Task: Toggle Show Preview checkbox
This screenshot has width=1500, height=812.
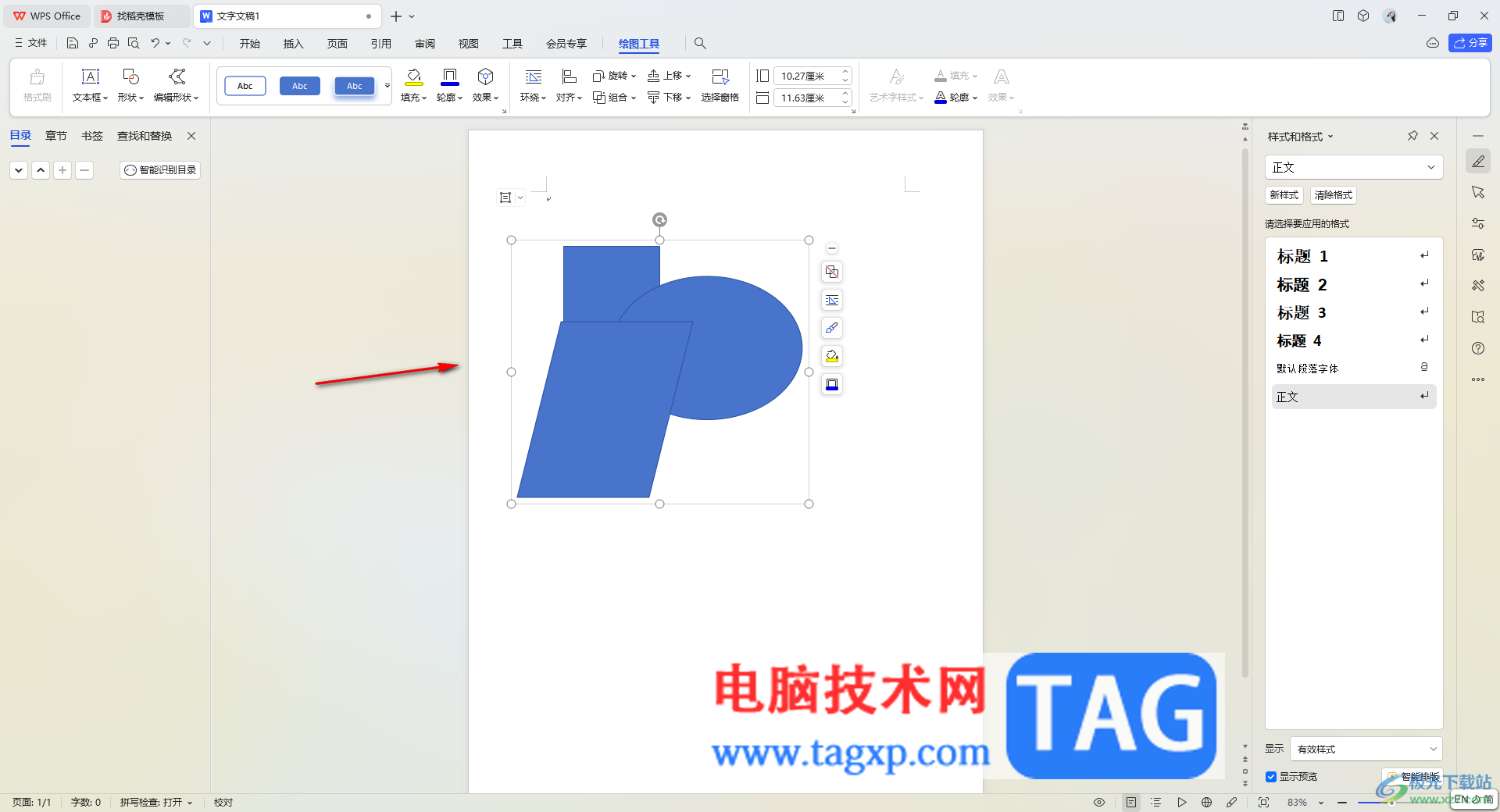Action: pos(1271,777)
